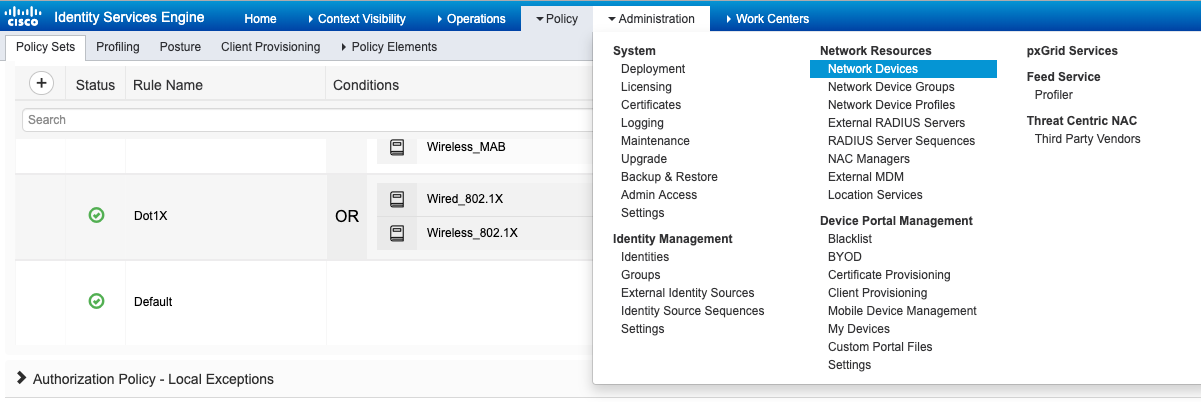Open Network Device Profiles
The width and height of the screenshot is (1201, 402).
click(891, 105)
